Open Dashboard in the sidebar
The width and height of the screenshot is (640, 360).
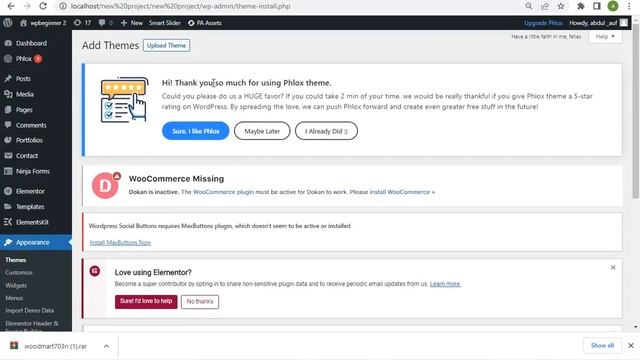point(31,43)
